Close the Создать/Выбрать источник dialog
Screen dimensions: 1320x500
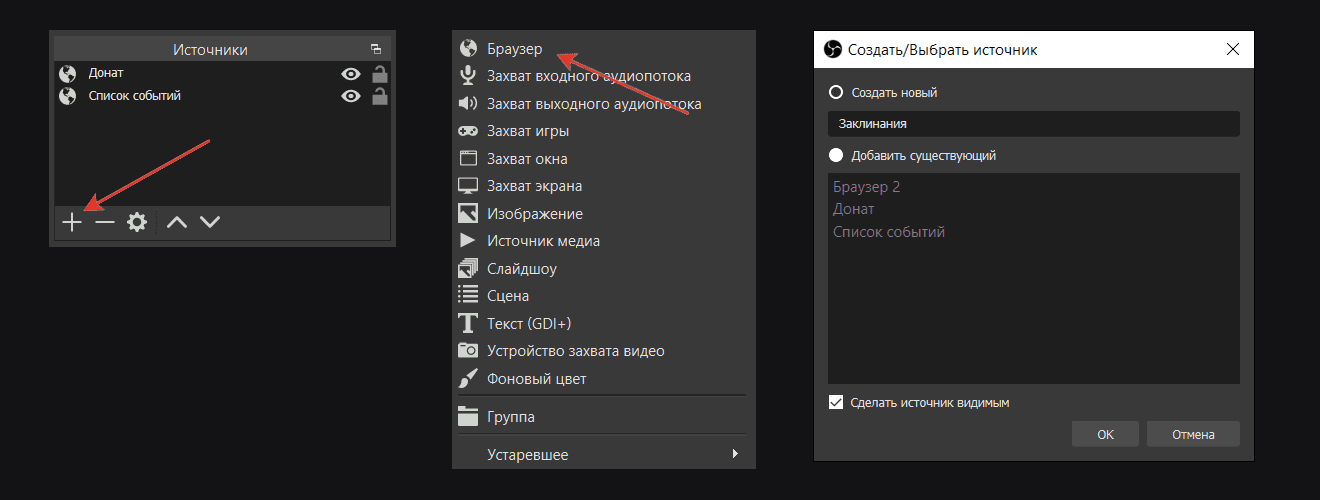[1232, 49]
